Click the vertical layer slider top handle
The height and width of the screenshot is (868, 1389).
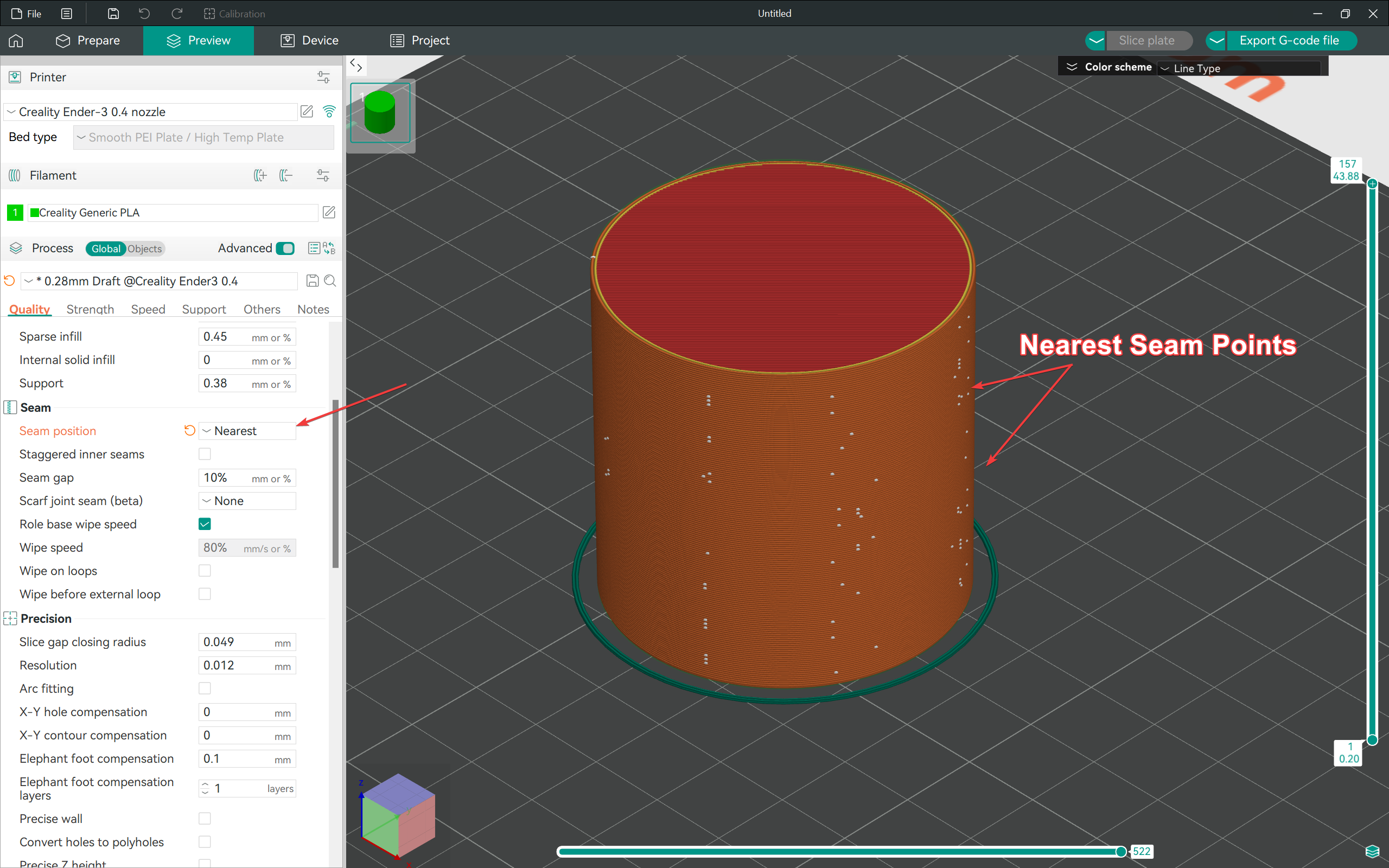[x=1372, y=184]
